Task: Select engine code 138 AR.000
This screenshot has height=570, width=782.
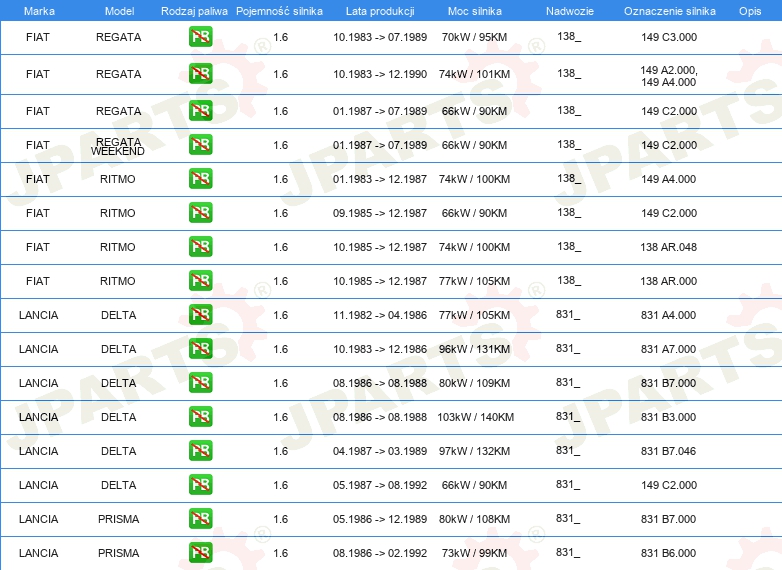Action: point(668,281)
